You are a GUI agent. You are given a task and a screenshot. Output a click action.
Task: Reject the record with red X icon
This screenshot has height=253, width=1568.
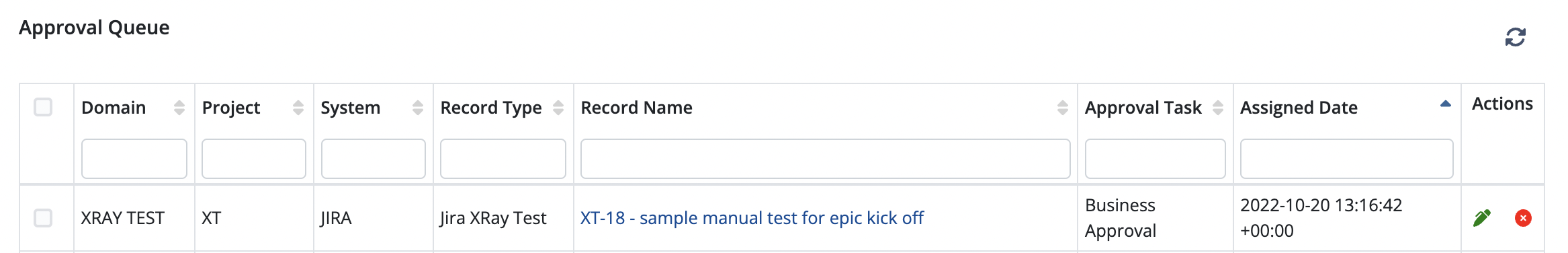[1523, 218]
